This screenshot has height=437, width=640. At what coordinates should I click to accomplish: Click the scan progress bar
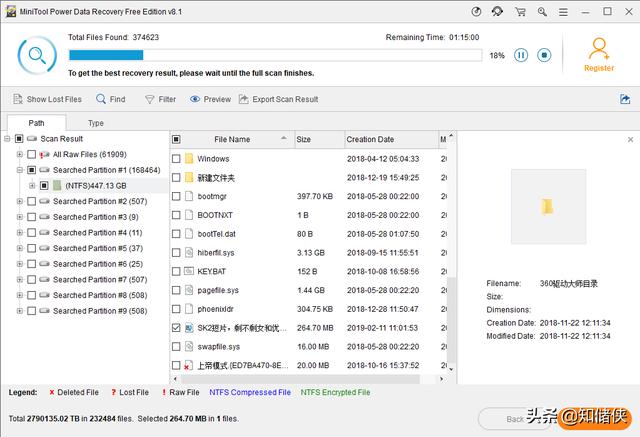click(275, 55)
